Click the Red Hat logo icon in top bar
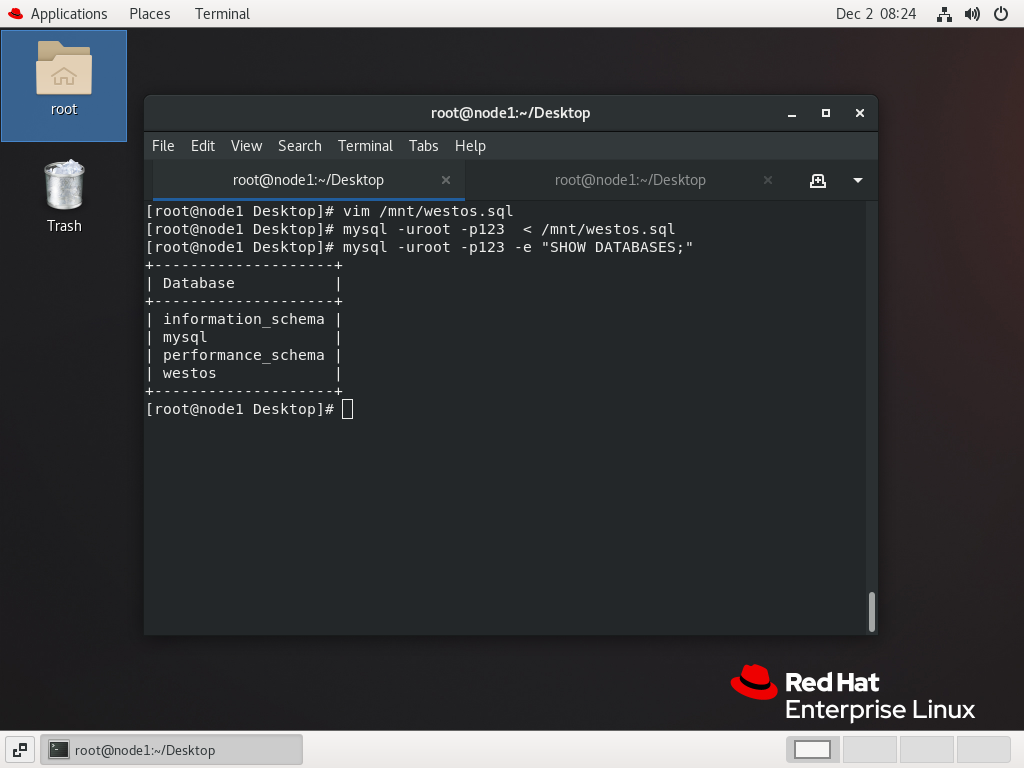1024x768 pixels. tap(16, 14)
